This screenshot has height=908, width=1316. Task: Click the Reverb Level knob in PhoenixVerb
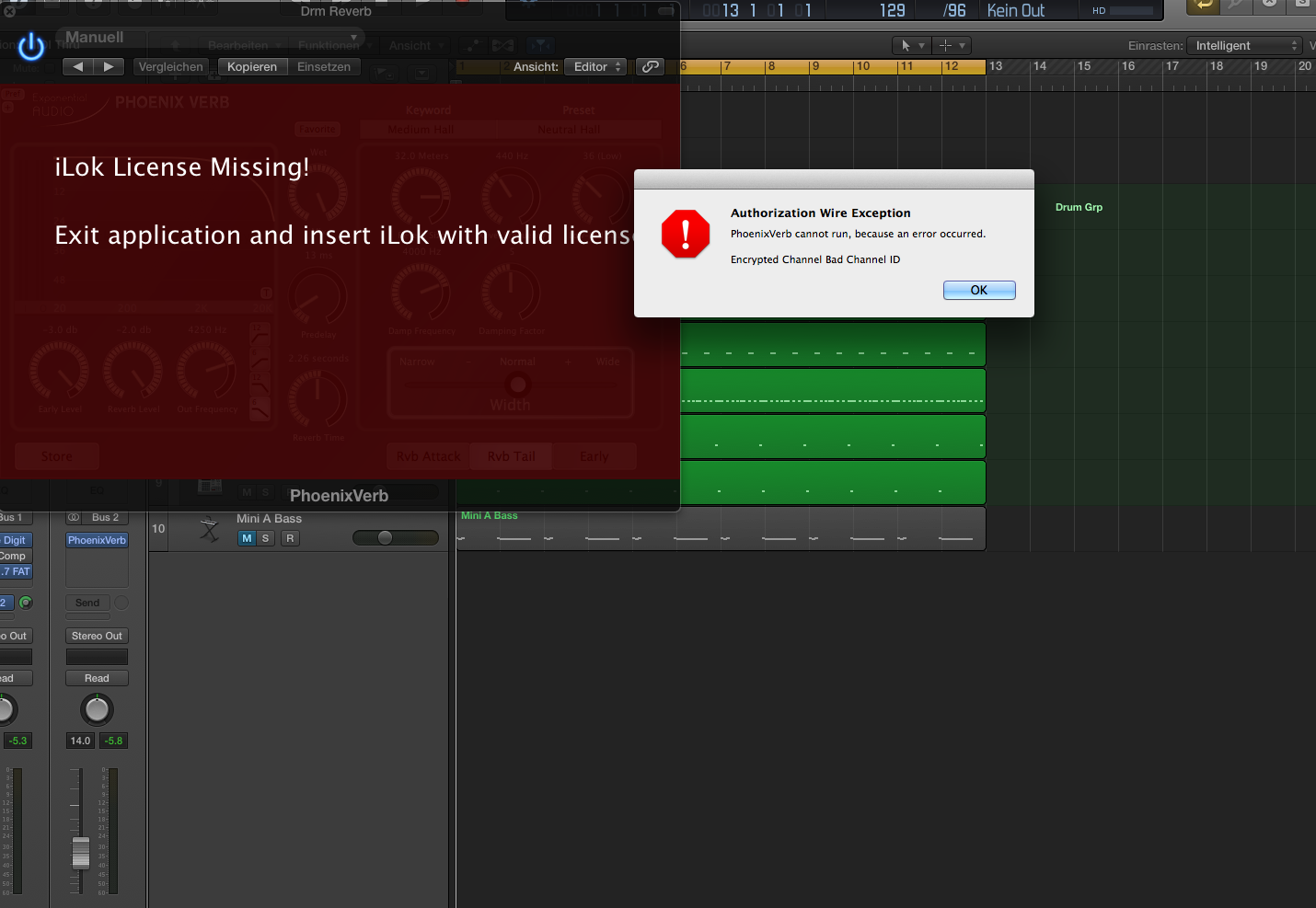coord(133,371)
